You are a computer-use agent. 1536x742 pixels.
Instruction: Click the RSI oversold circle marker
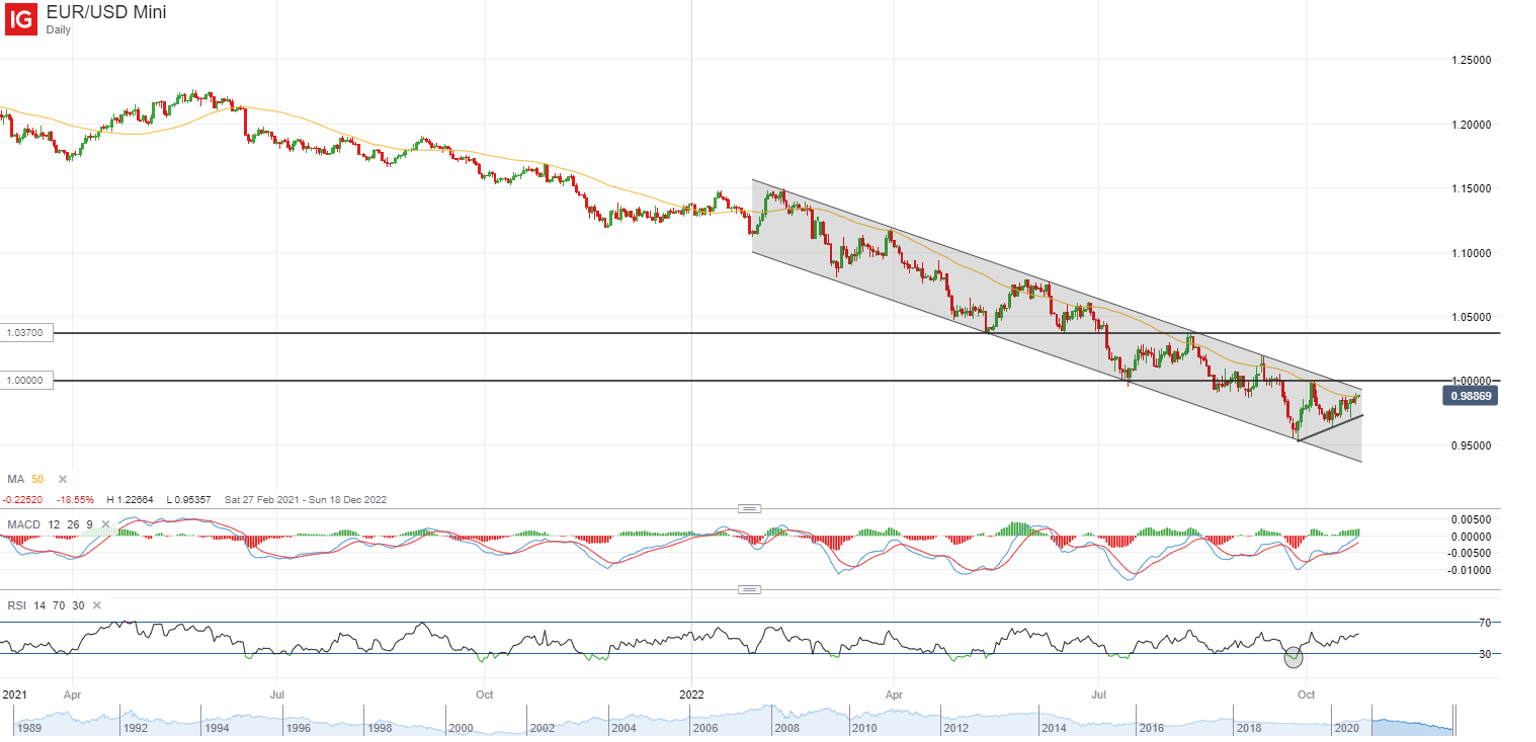[x=1294, y=657]
